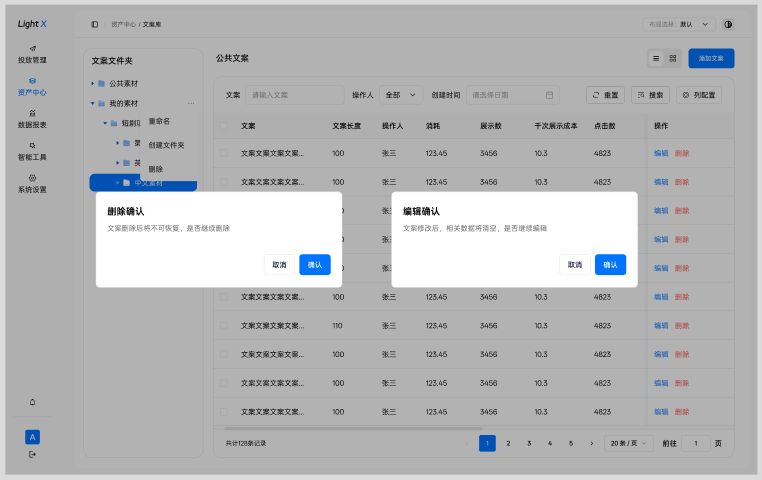The height and width of the screenshot is (480, 762).
Task: Choose 重命名 from folder menu
Action: [x=159, y=121]
